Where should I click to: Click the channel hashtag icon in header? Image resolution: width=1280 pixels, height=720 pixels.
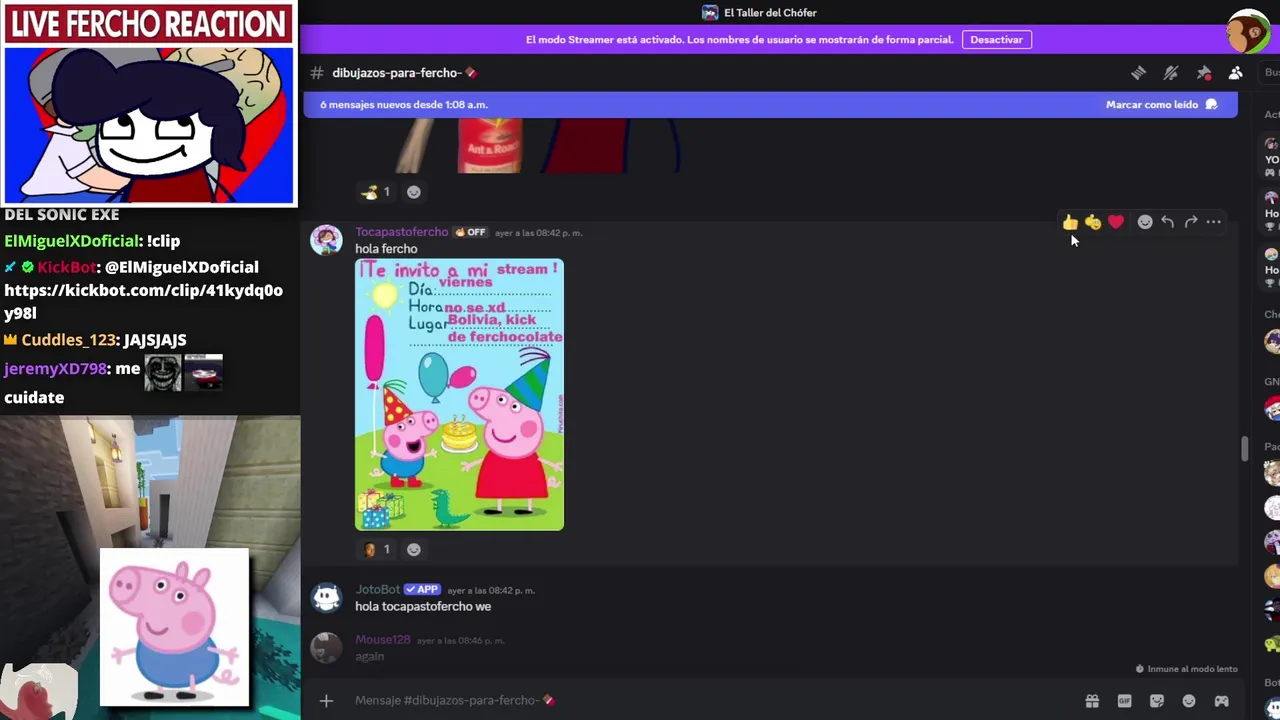[317, 73]
